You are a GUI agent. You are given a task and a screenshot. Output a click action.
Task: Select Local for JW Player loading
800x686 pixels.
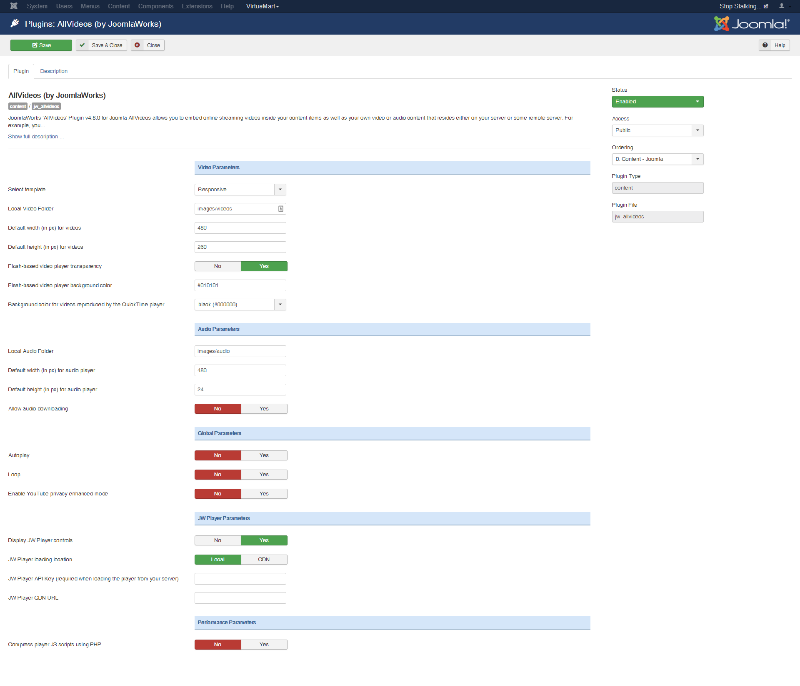(218, 560)
